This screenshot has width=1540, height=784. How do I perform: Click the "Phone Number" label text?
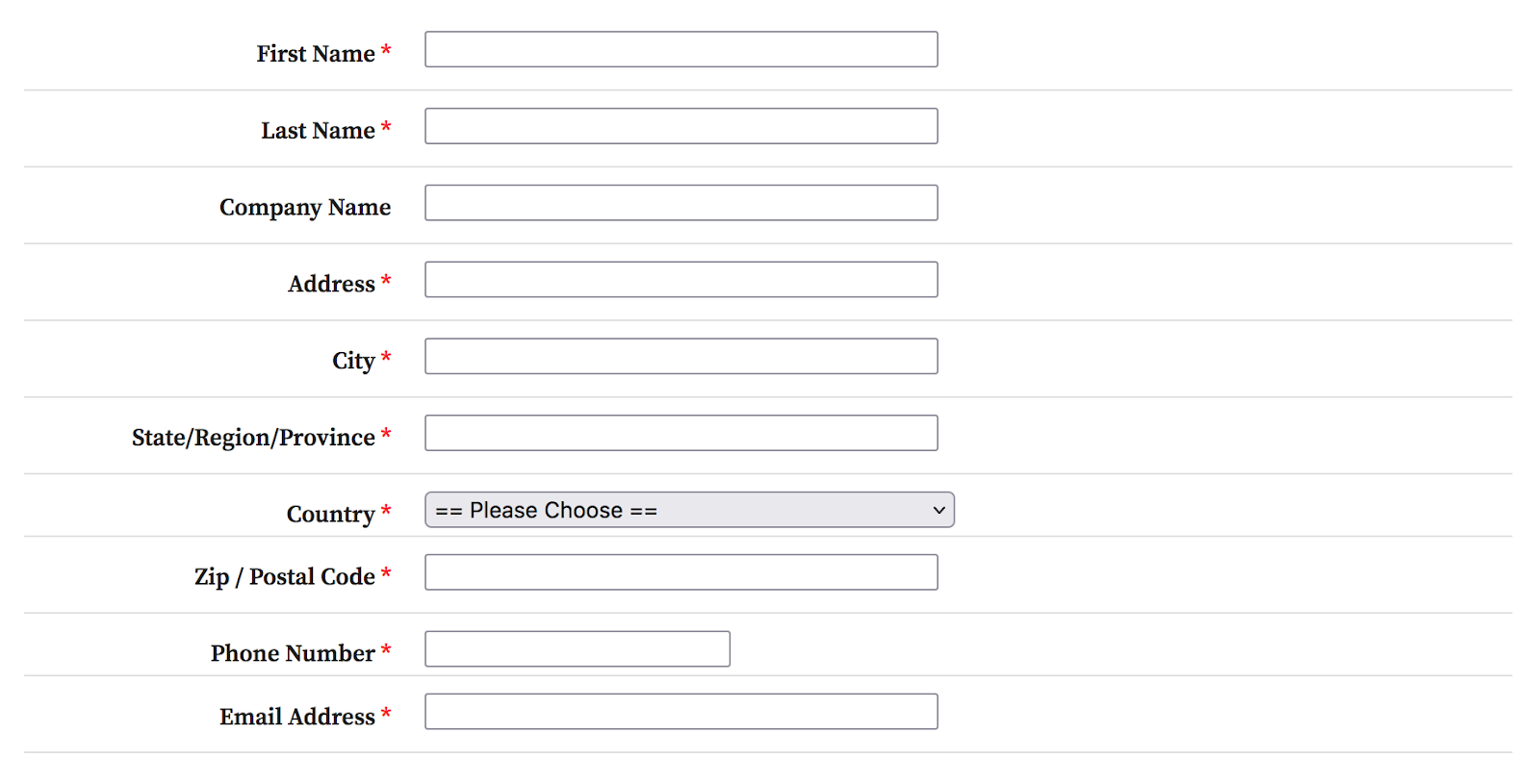click(293, 654)
